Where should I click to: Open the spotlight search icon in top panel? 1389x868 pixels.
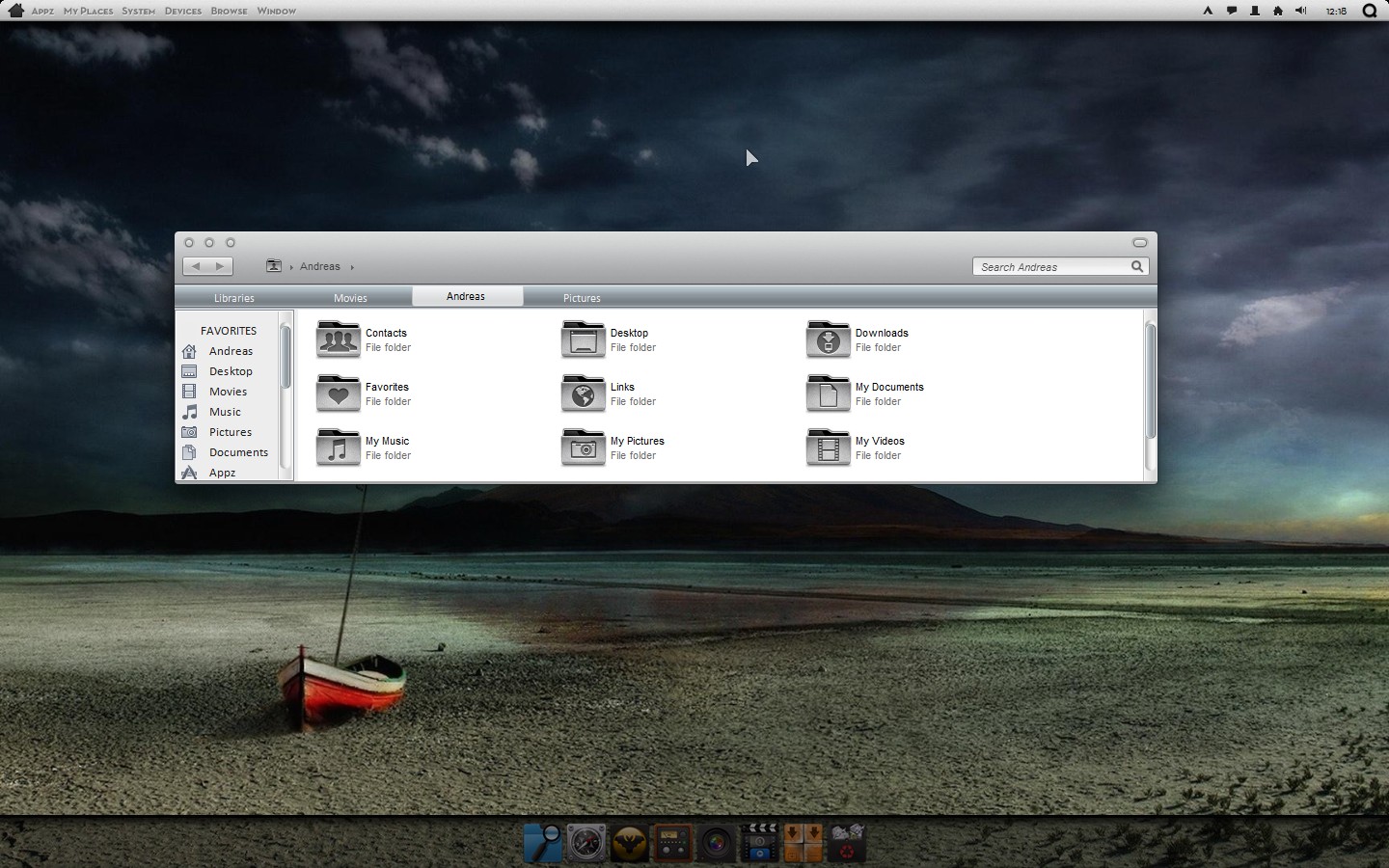(1370, 11)
